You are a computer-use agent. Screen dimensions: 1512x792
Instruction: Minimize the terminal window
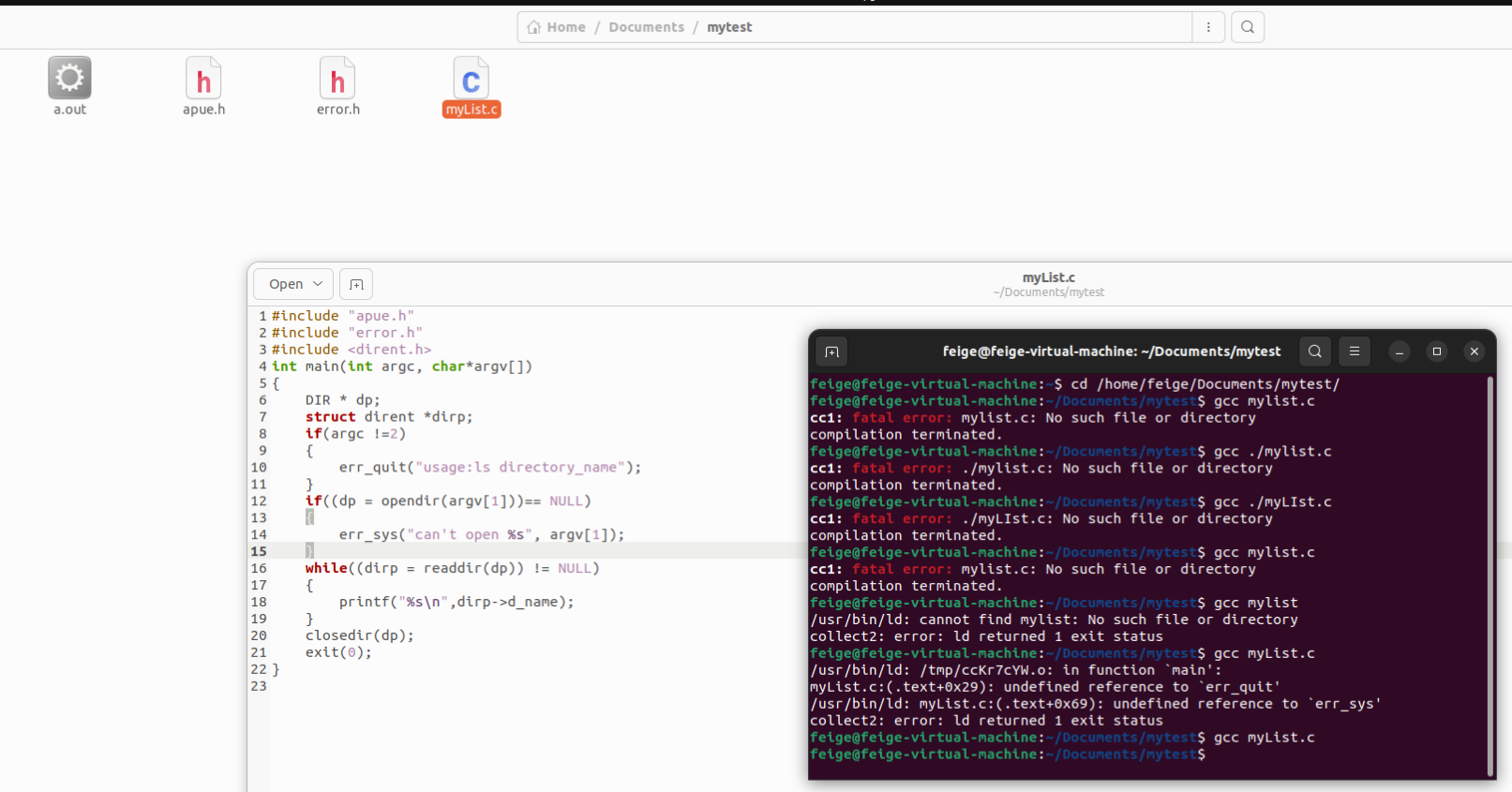1400,351
